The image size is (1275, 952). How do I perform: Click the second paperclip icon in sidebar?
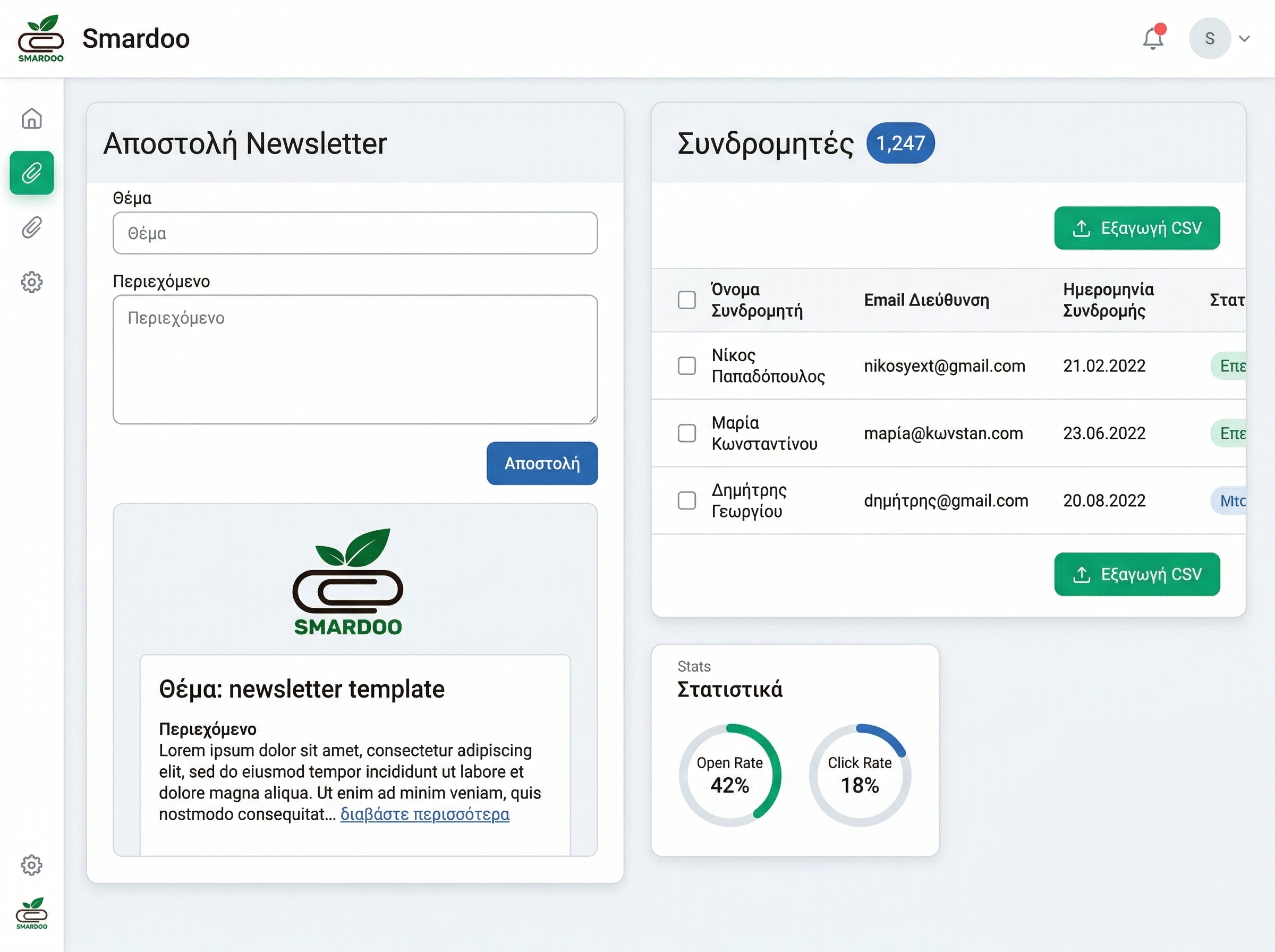click(32, 227)
